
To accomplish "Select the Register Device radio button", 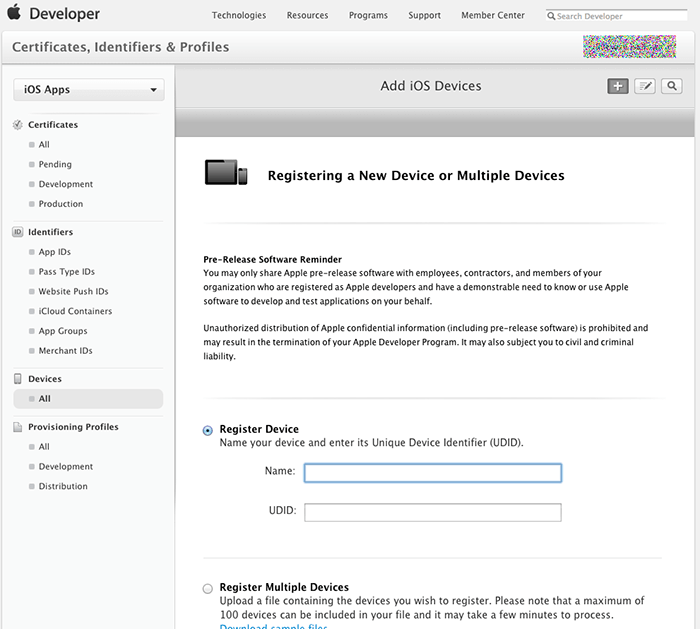I will 208,430.
